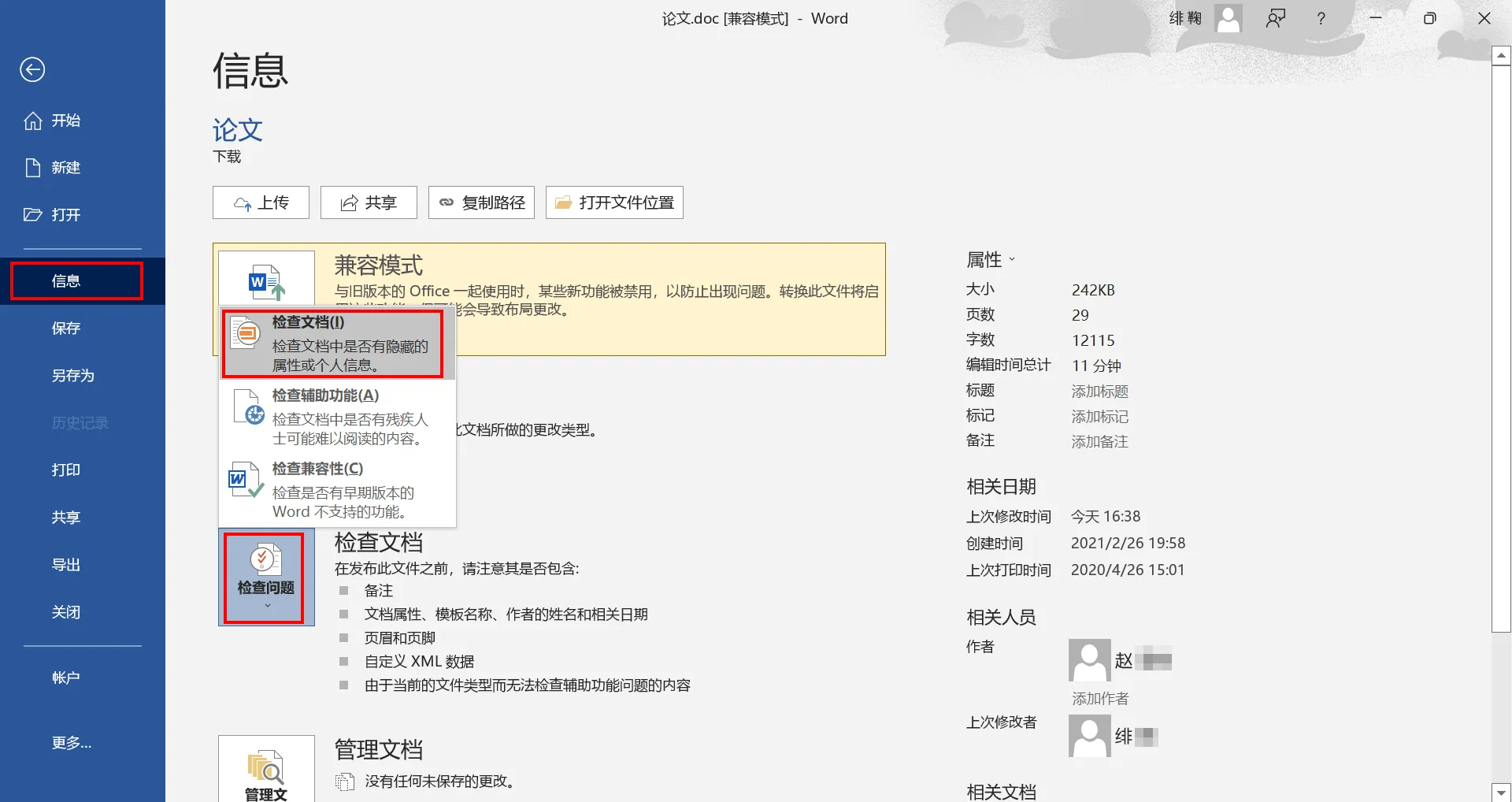The image size is (1512, 802).
Task: Click the inspect document icon in dropdown
Action: (246, 333)
